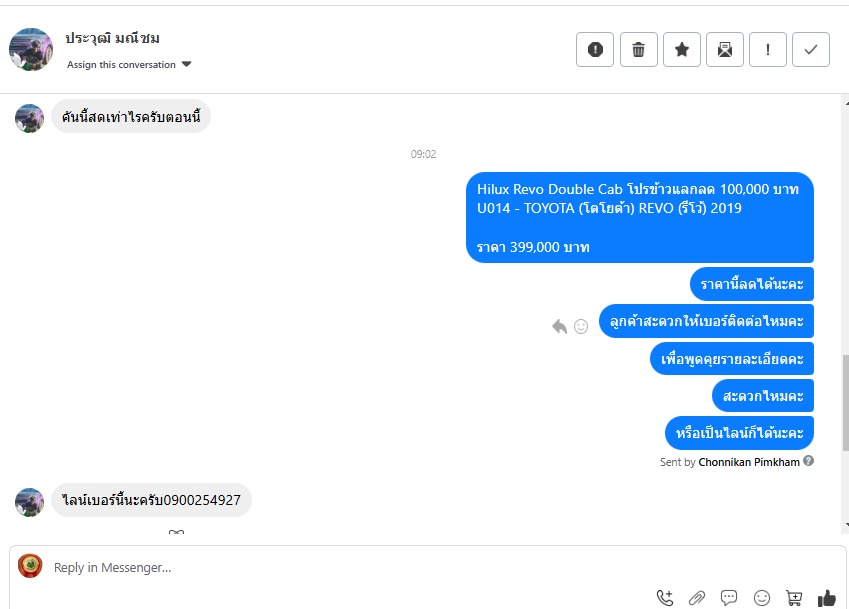The height and width of the screenshot is (609, 849).
Task: Open Chonnikan Pimkham sender link
Action: (749, 462)
